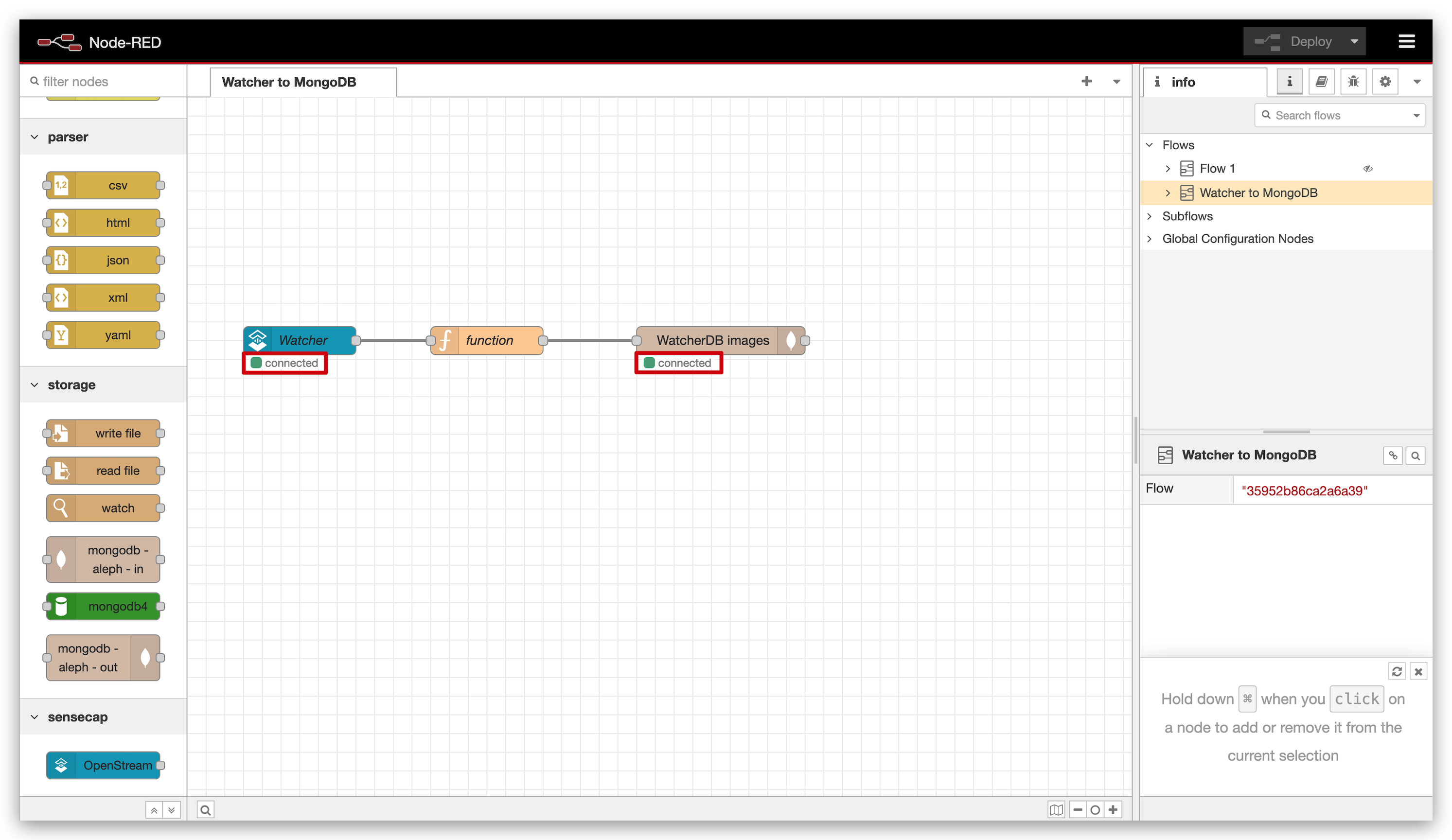
Task: Select the OpenStream palette node
Action: click(x=103, y=766)
